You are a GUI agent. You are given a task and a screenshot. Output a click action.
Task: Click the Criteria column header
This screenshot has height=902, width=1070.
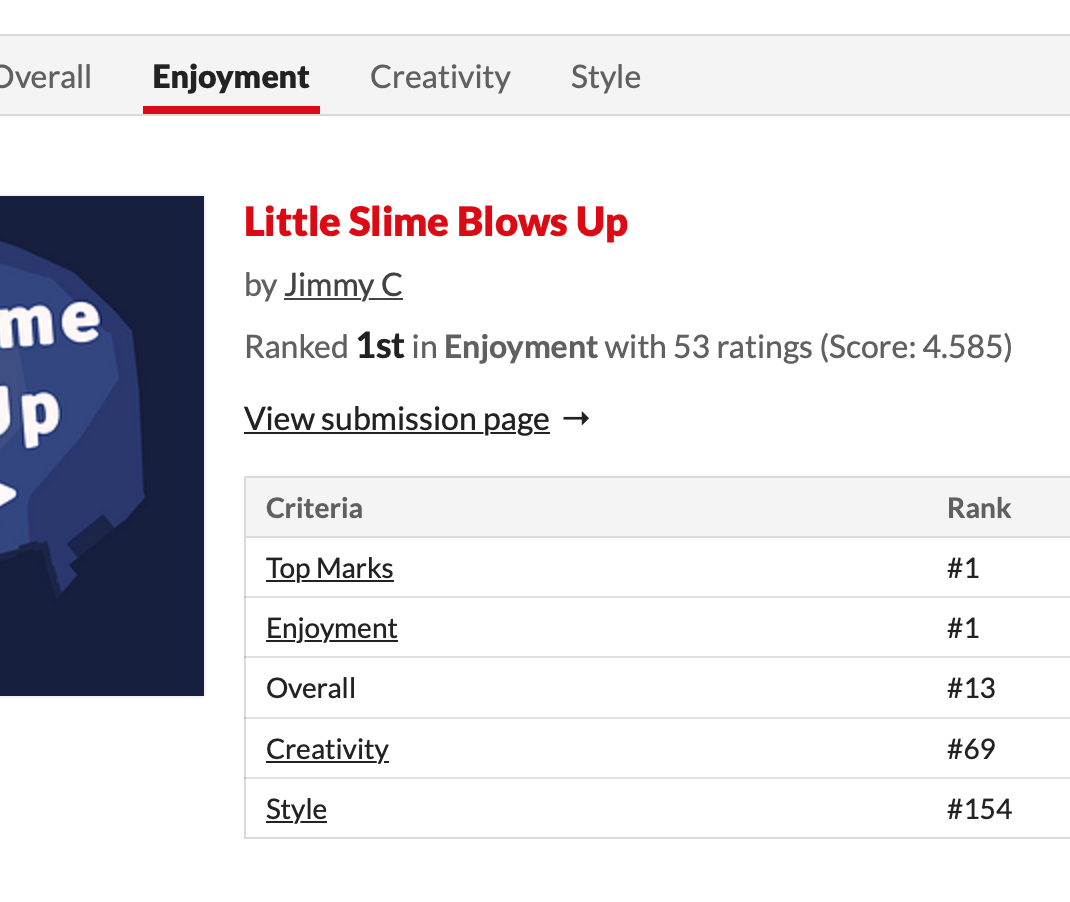314,508
